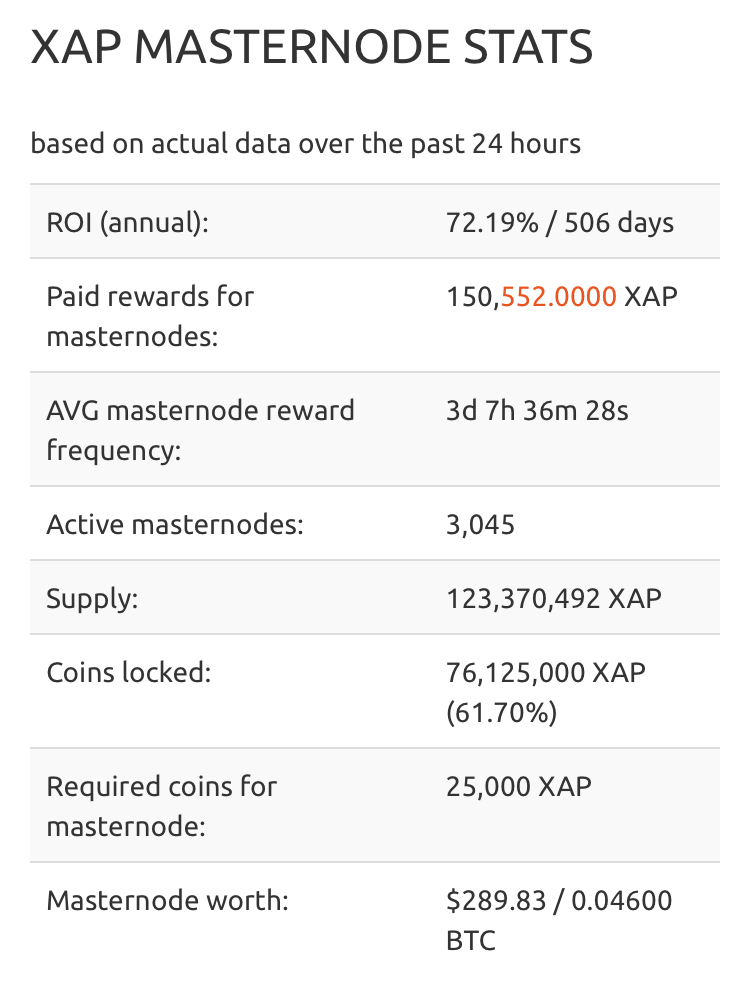Select the AVG masternode reward frequency label
This screenshot has width=750, height=985.
point(200,429)
